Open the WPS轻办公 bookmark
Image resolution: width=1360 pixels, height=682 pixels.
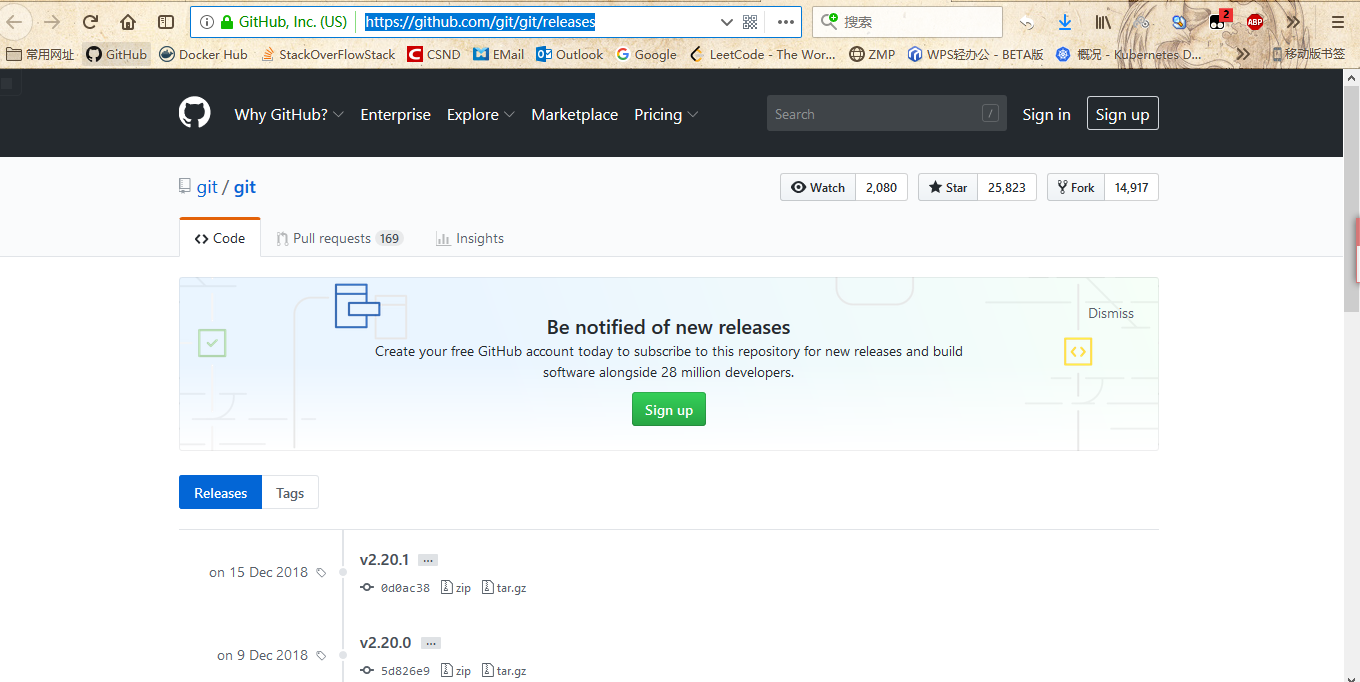pyautogui.click(x=975, y=54)
